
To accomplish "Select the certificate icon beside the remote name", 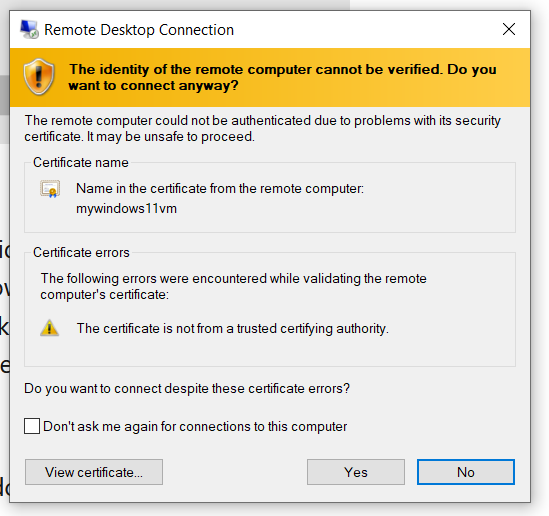I will point(50,189).
